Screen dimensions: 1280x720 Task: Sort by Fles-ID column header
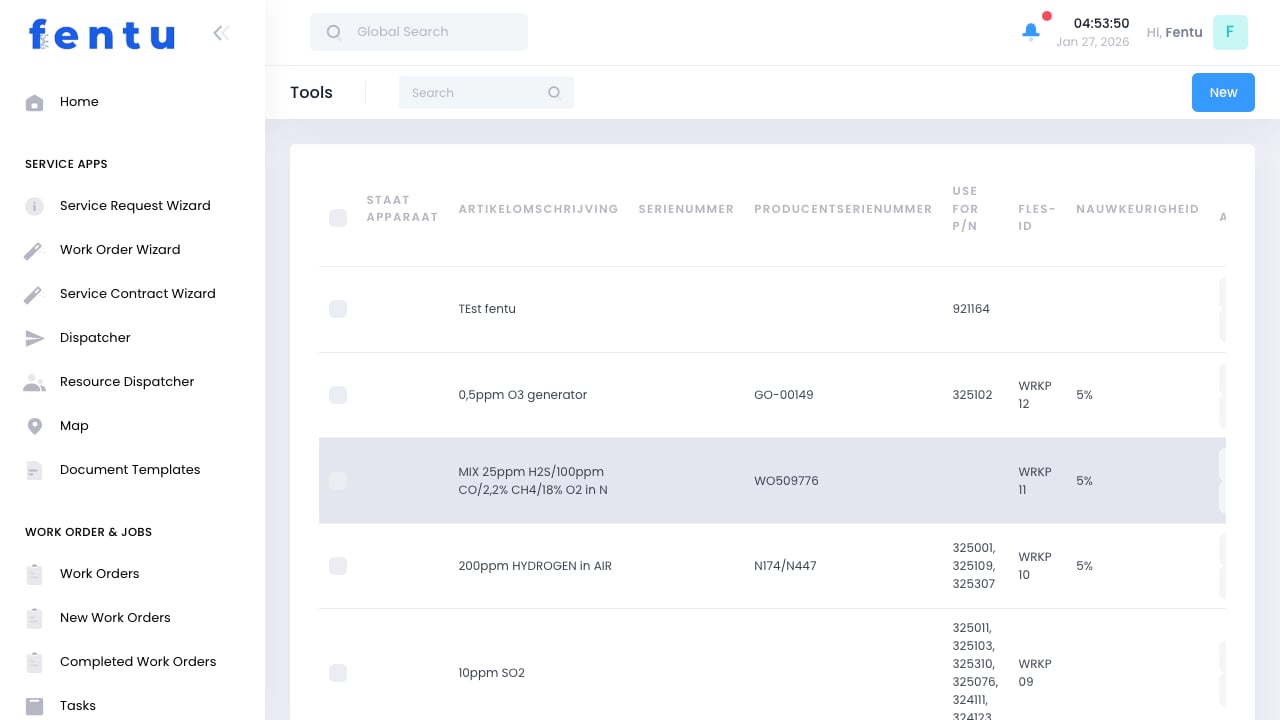pyautogui.click(x=1037, y=218)
